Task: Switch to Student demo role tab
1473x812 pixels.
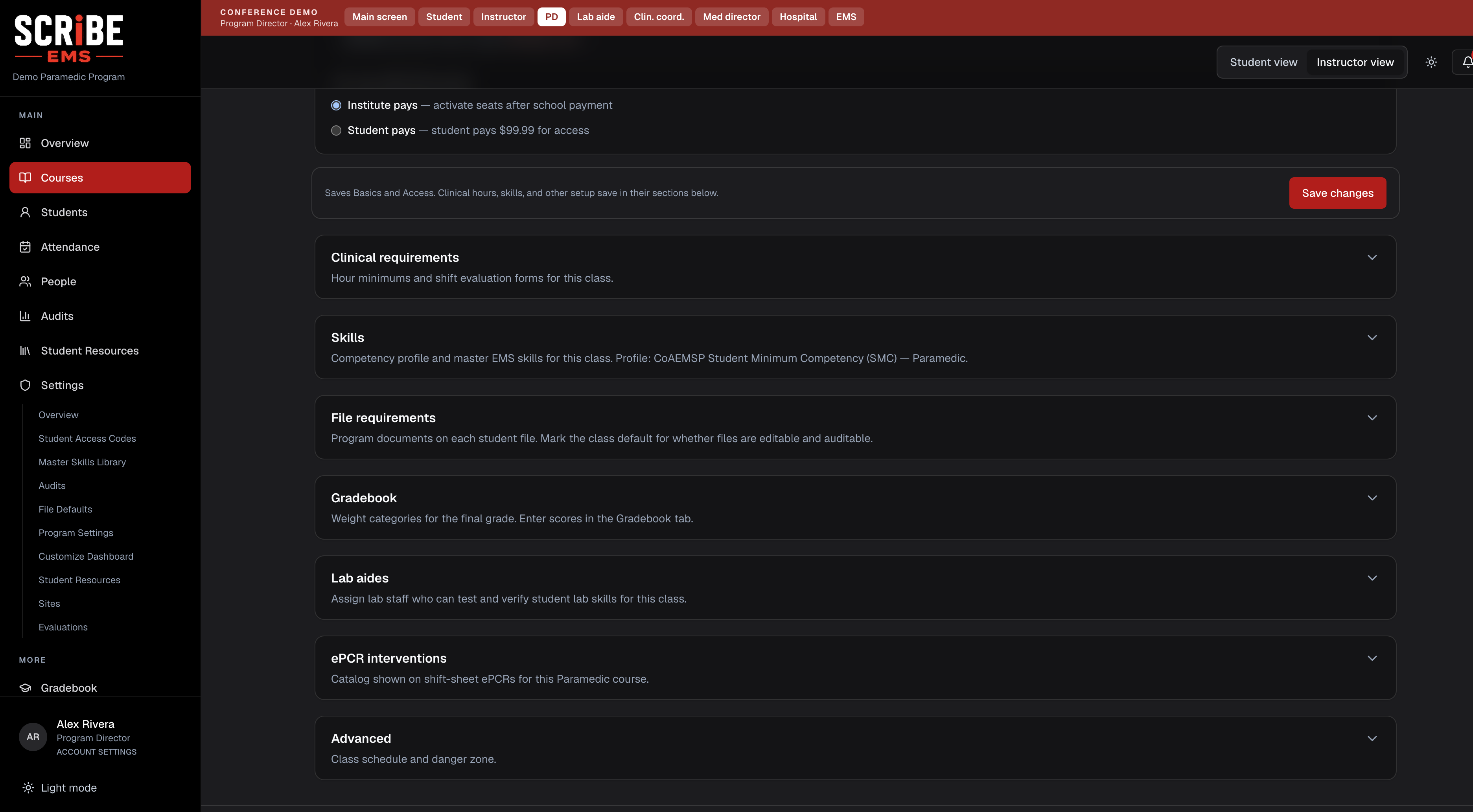Action: (x=444, y=17)
